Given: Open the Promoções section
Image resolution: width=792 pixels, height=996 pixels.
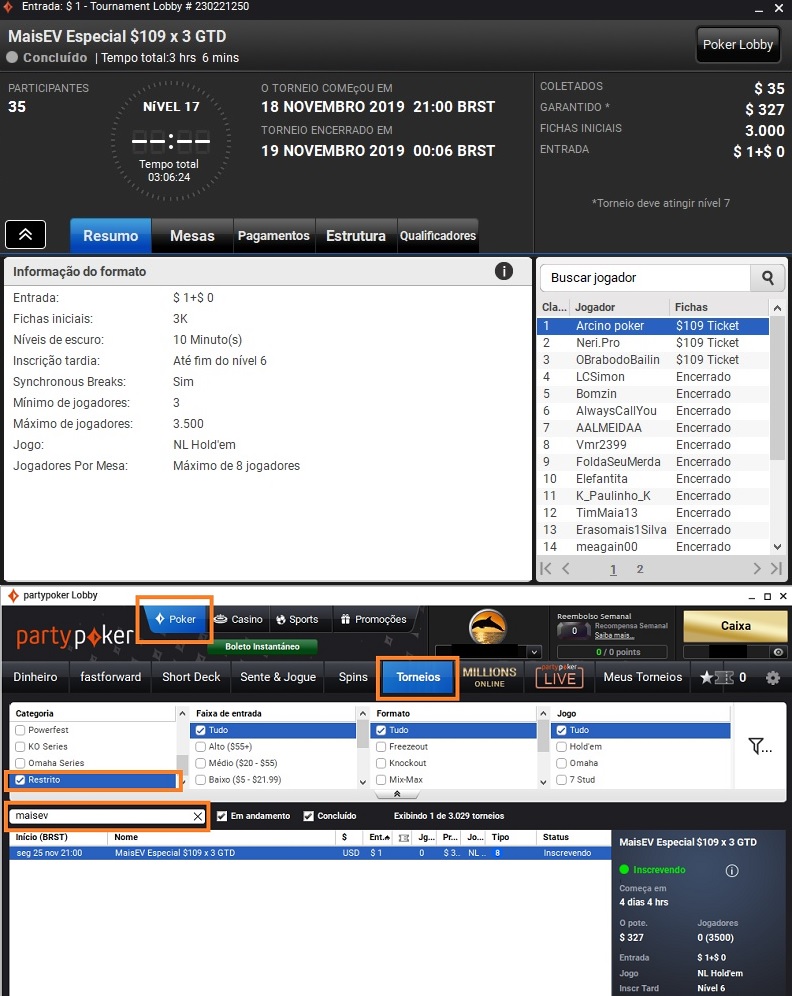Looking at the screenshot, I should 373,619.
